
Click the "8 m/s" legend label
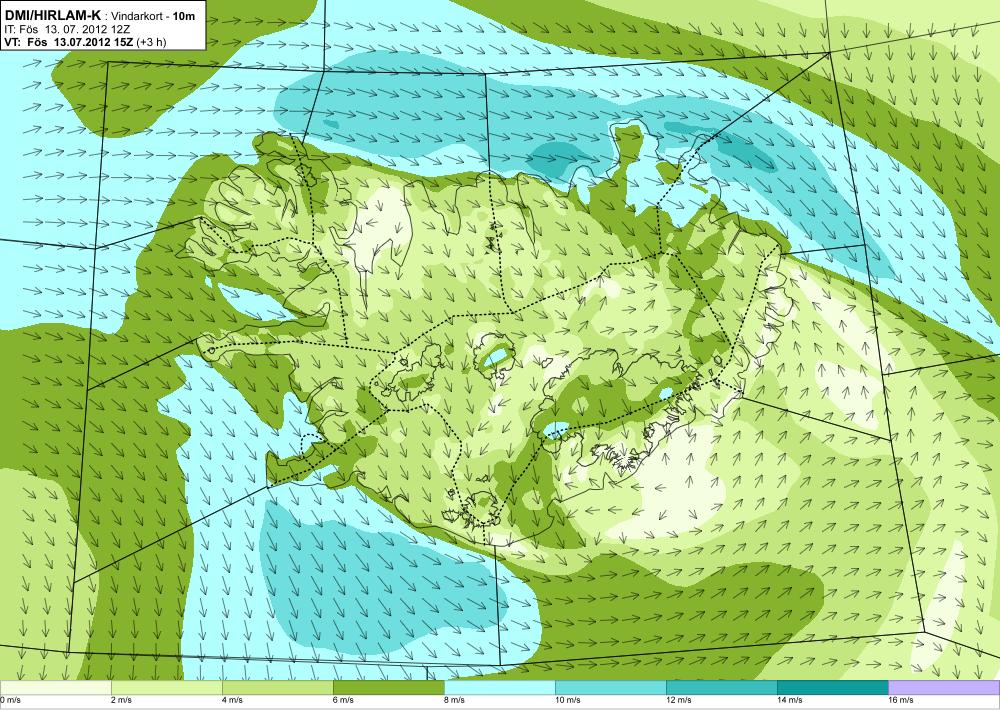coord(455,700)
